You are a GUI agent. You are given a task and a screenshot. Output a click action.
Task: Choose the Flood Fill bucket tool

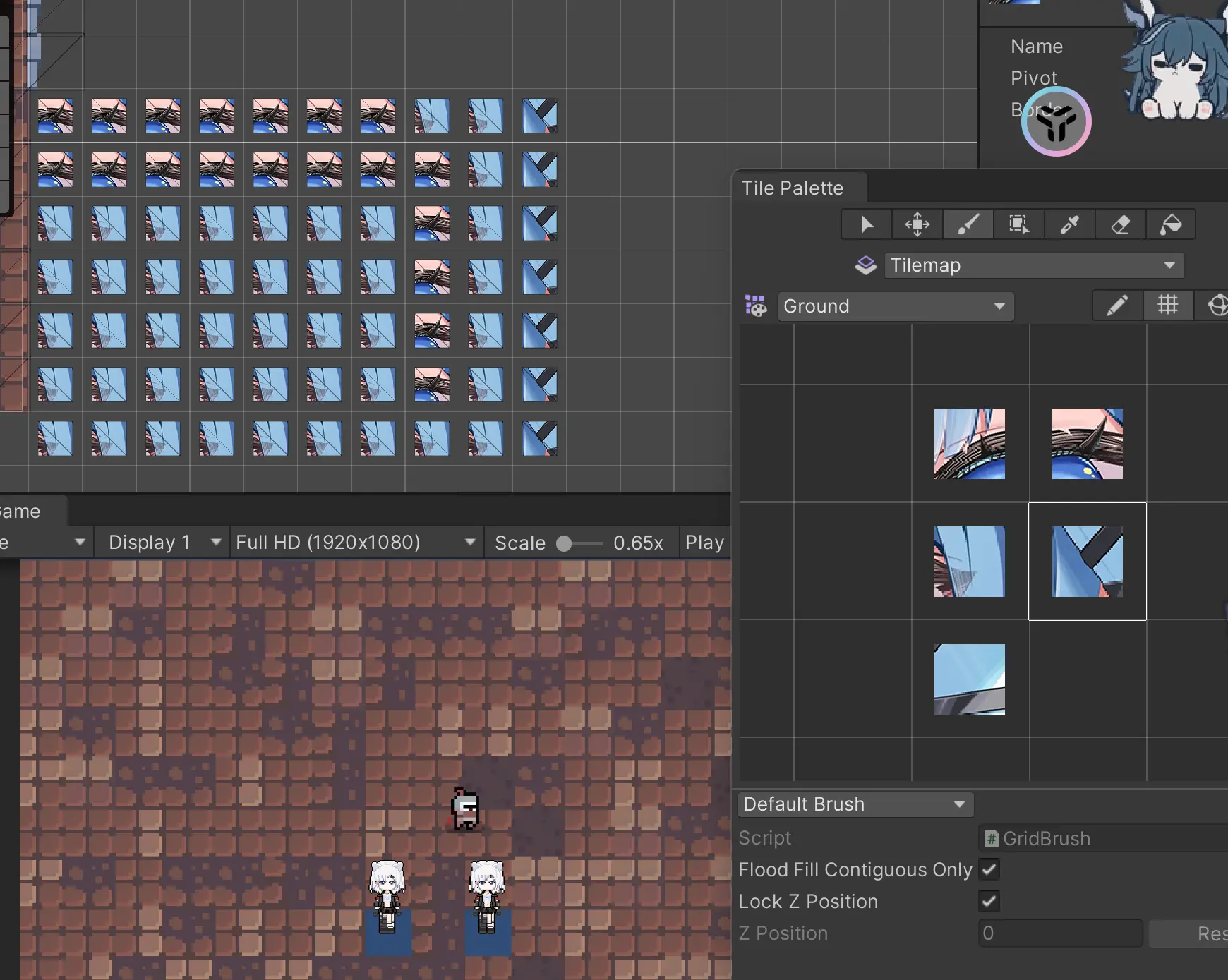1171,224
